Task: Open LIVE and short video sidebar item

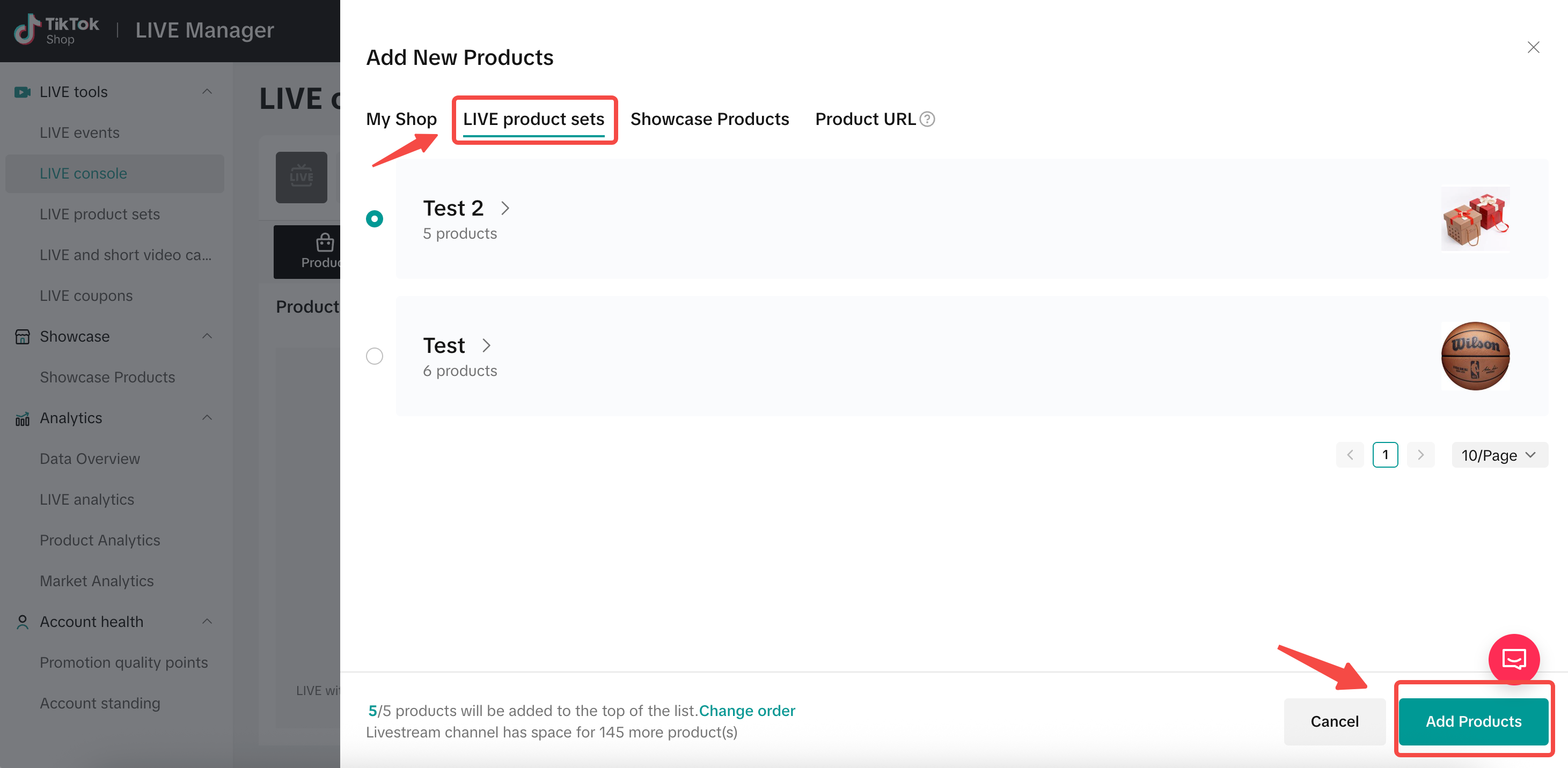Action: pyautogui.click(x=126, y=255)
